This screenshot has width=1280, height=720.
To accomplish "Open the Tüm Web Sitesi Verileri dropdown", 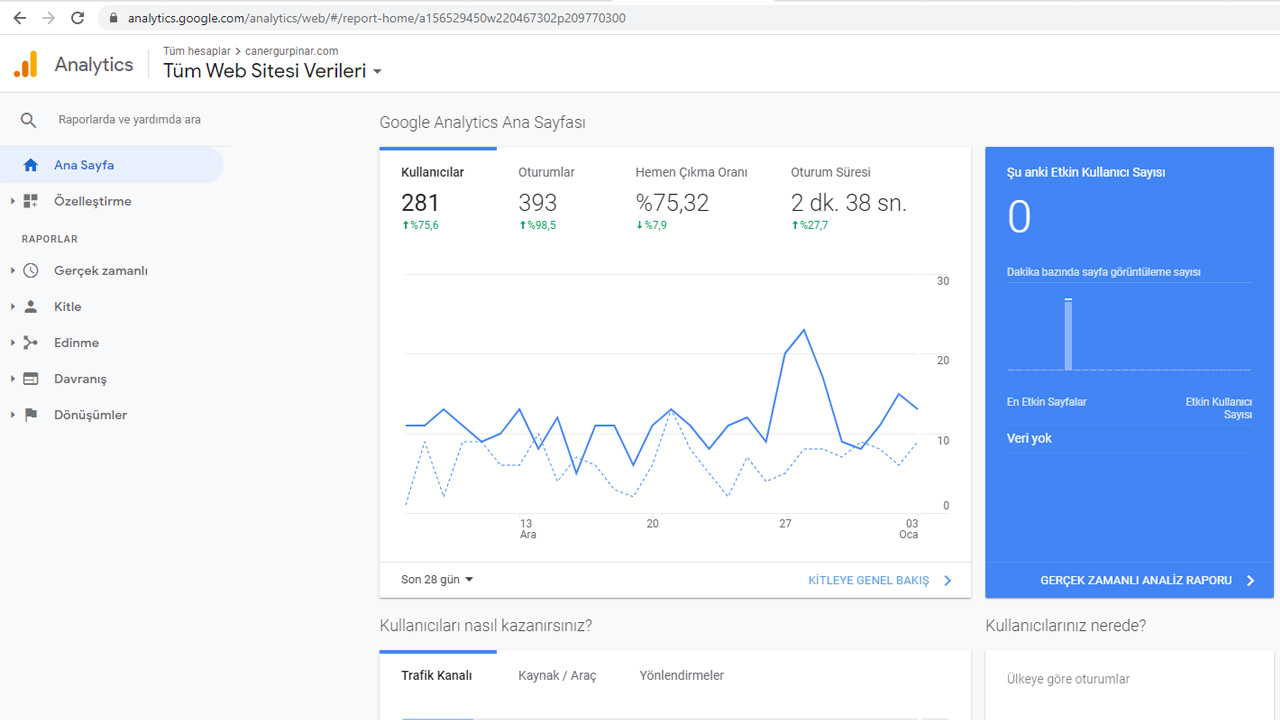I will click(377, 72).
